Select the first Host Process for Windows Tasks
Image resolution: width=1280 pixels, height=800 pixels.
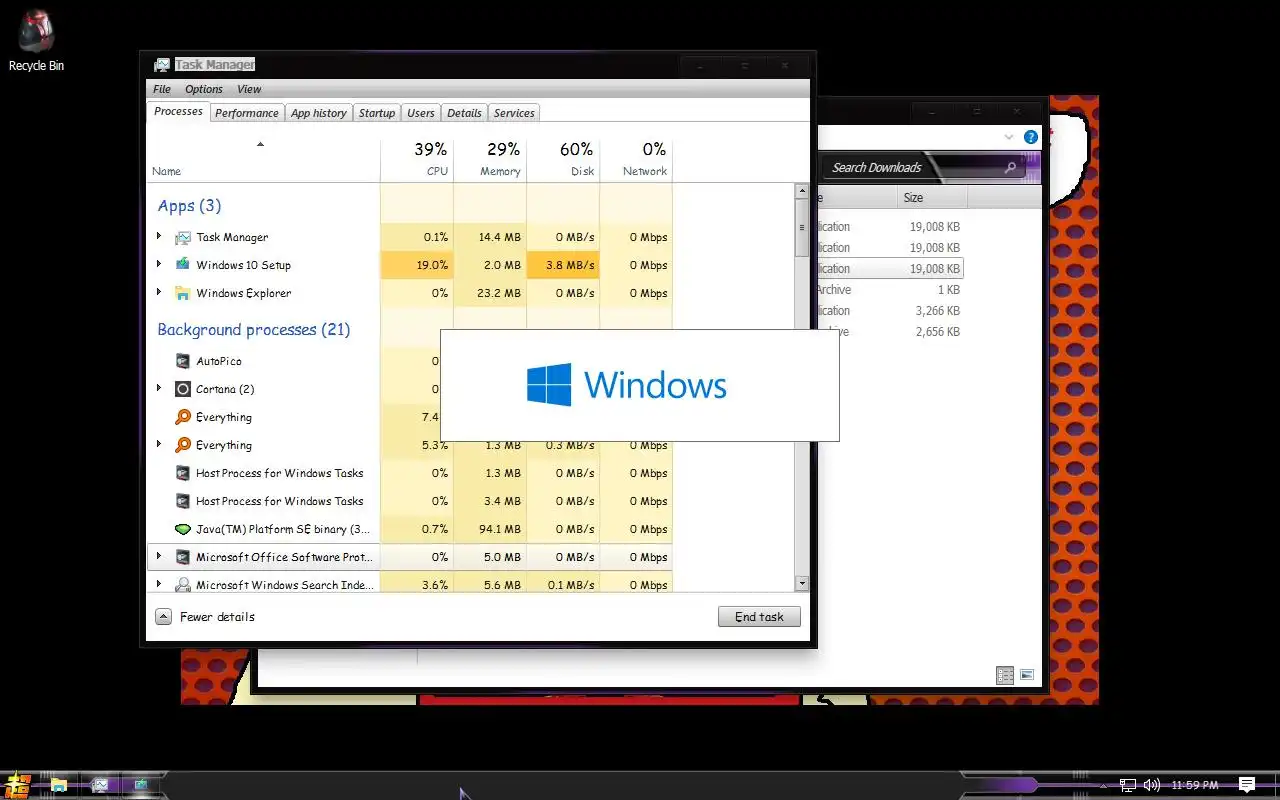tap(280, 473)
